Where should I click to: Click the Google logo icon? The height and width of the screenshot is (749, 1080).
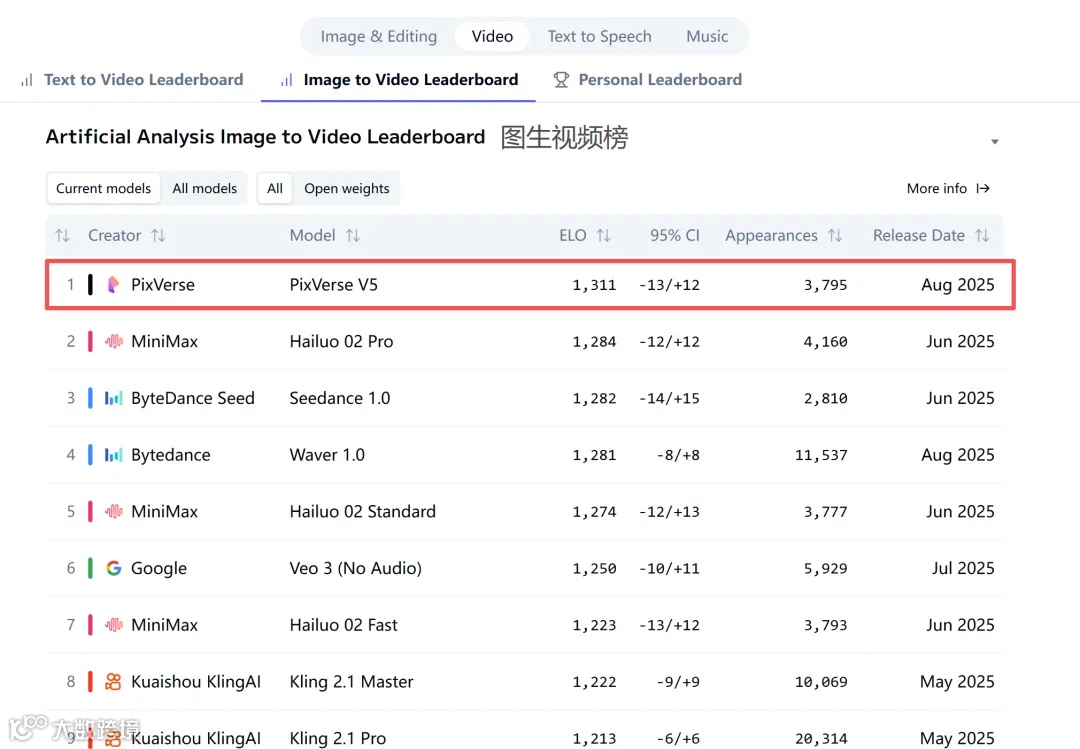tap(114, 568)
